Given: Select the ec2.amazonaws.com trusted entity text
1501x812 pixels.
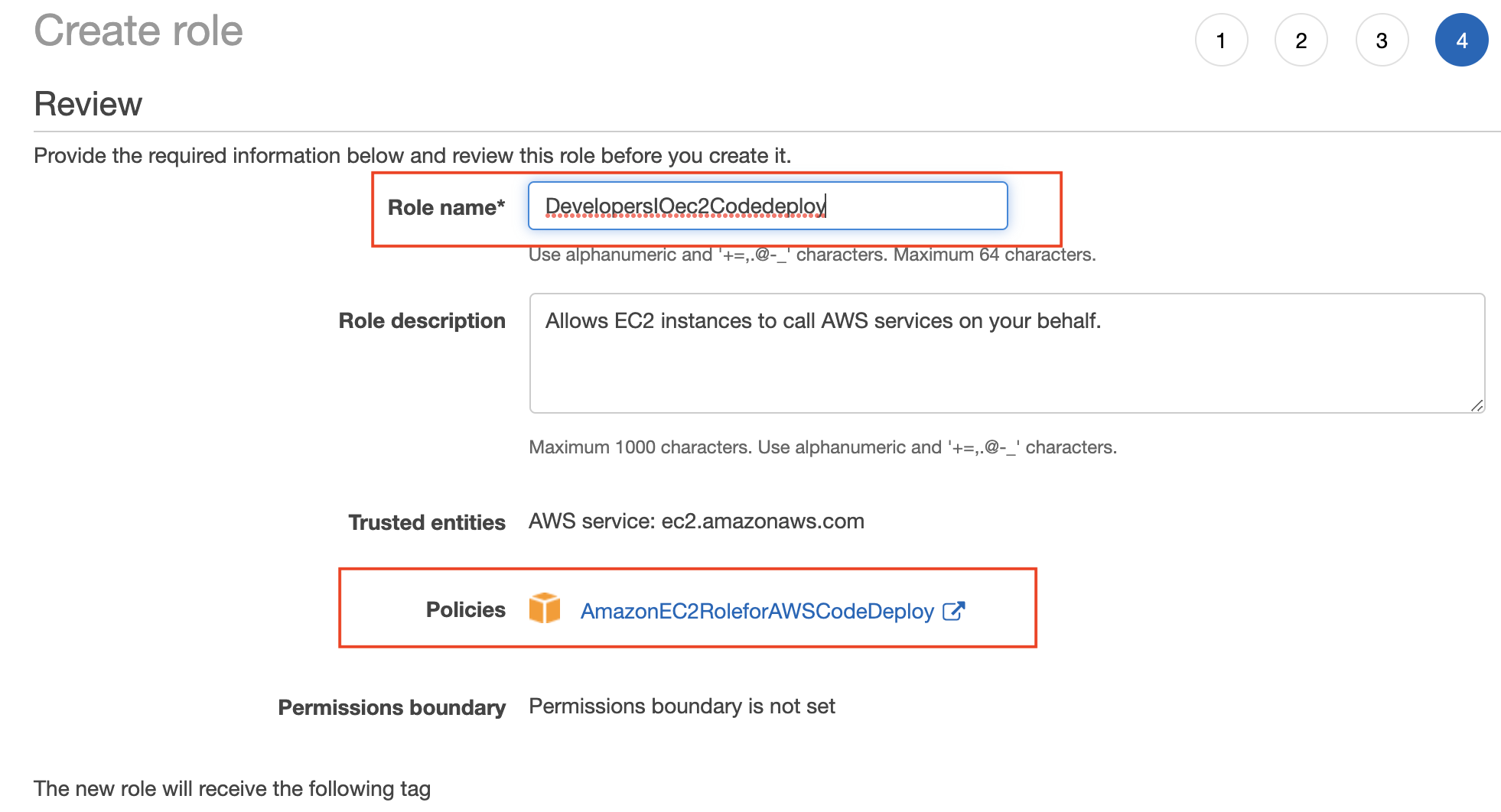Looking at the screenshot, I should click(x=763, y=521).
